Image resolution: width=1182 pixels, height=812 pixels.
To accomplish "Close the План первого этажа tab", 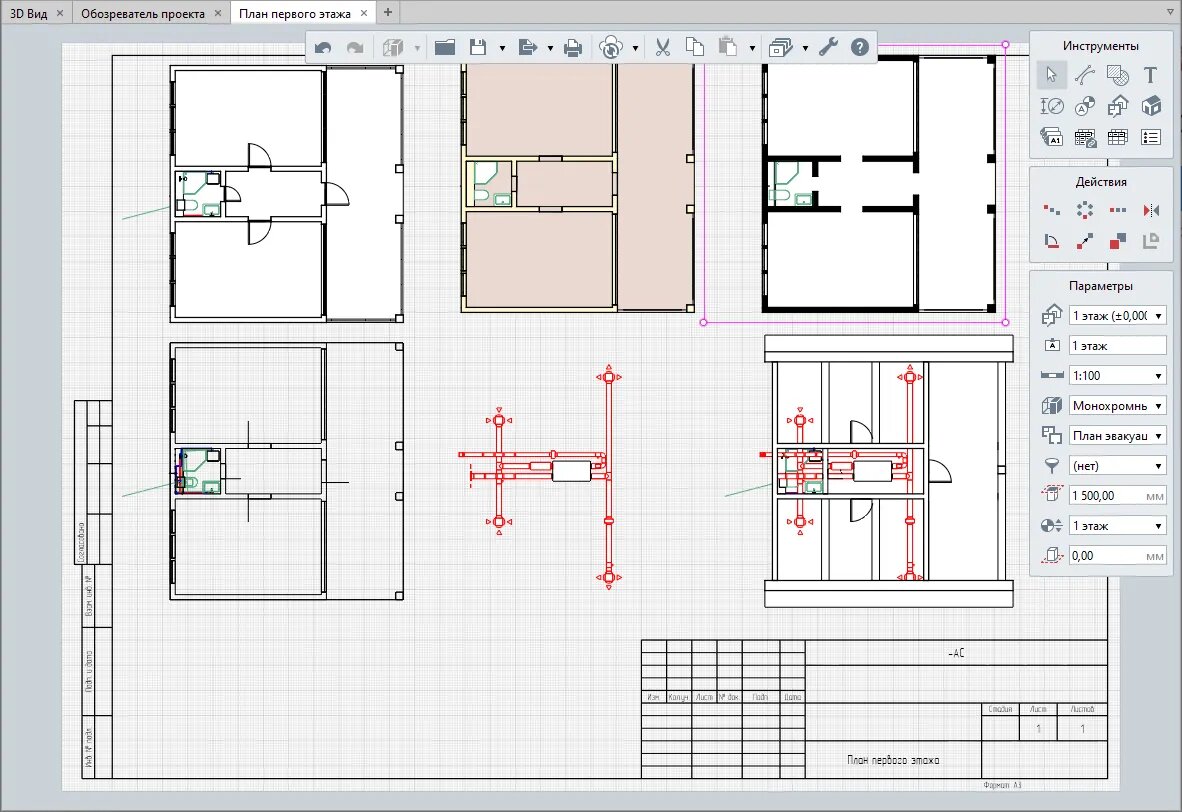I will (x=364, y=14).
